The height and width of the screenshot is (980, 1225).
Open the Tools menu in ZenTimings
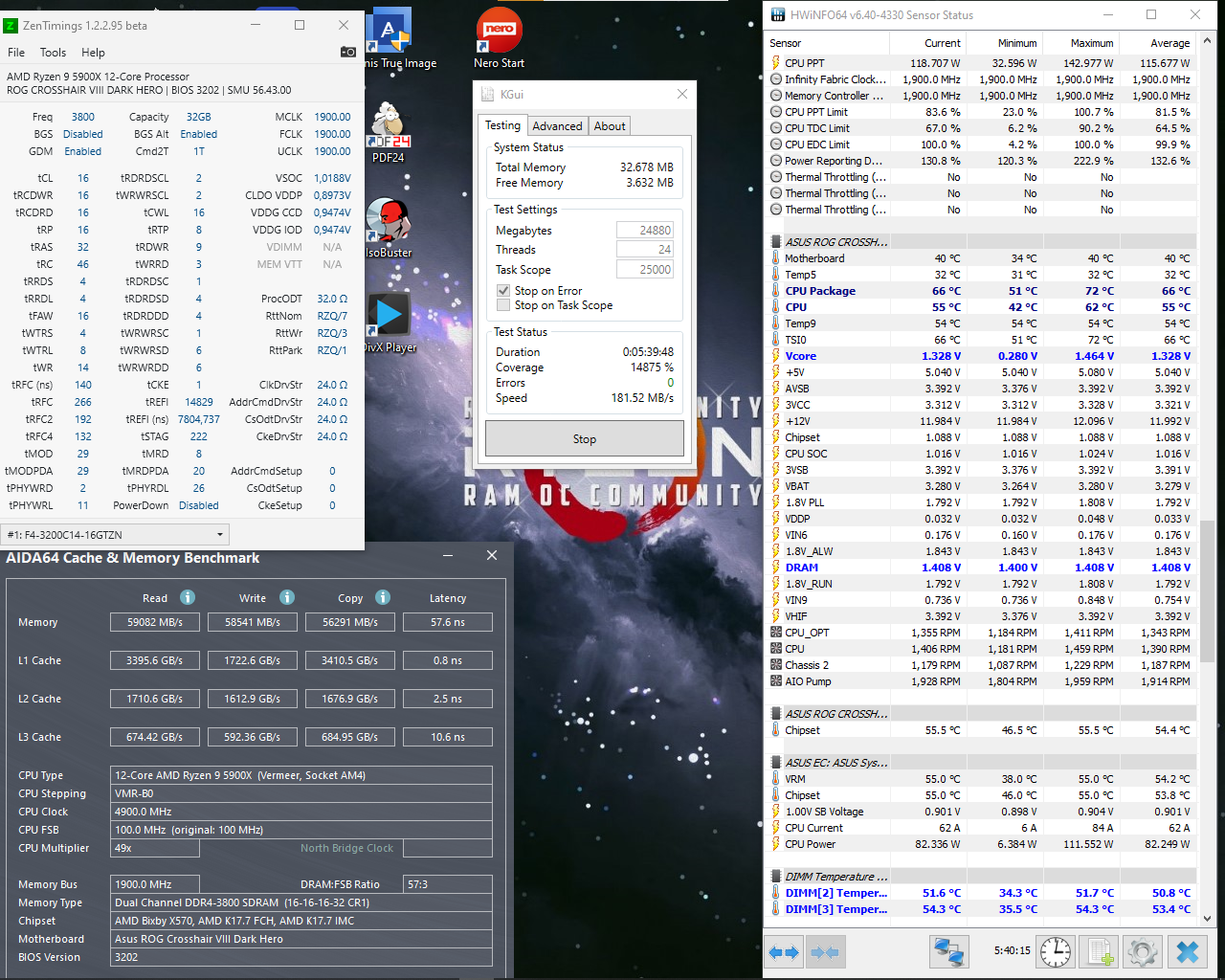(x=53, y=53)
